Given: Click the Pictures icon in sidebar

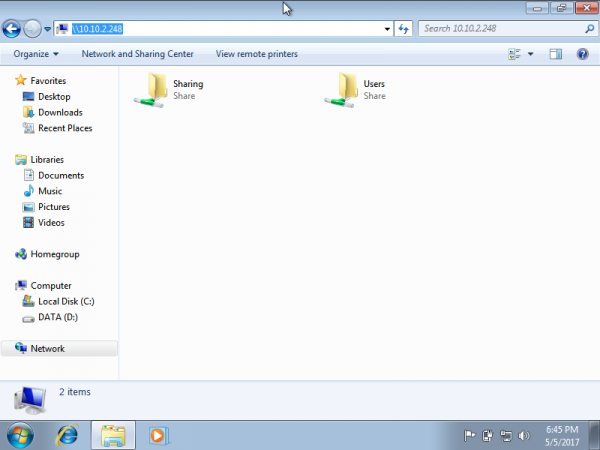Looking at the screenshot, I should [x=28, y=207].
